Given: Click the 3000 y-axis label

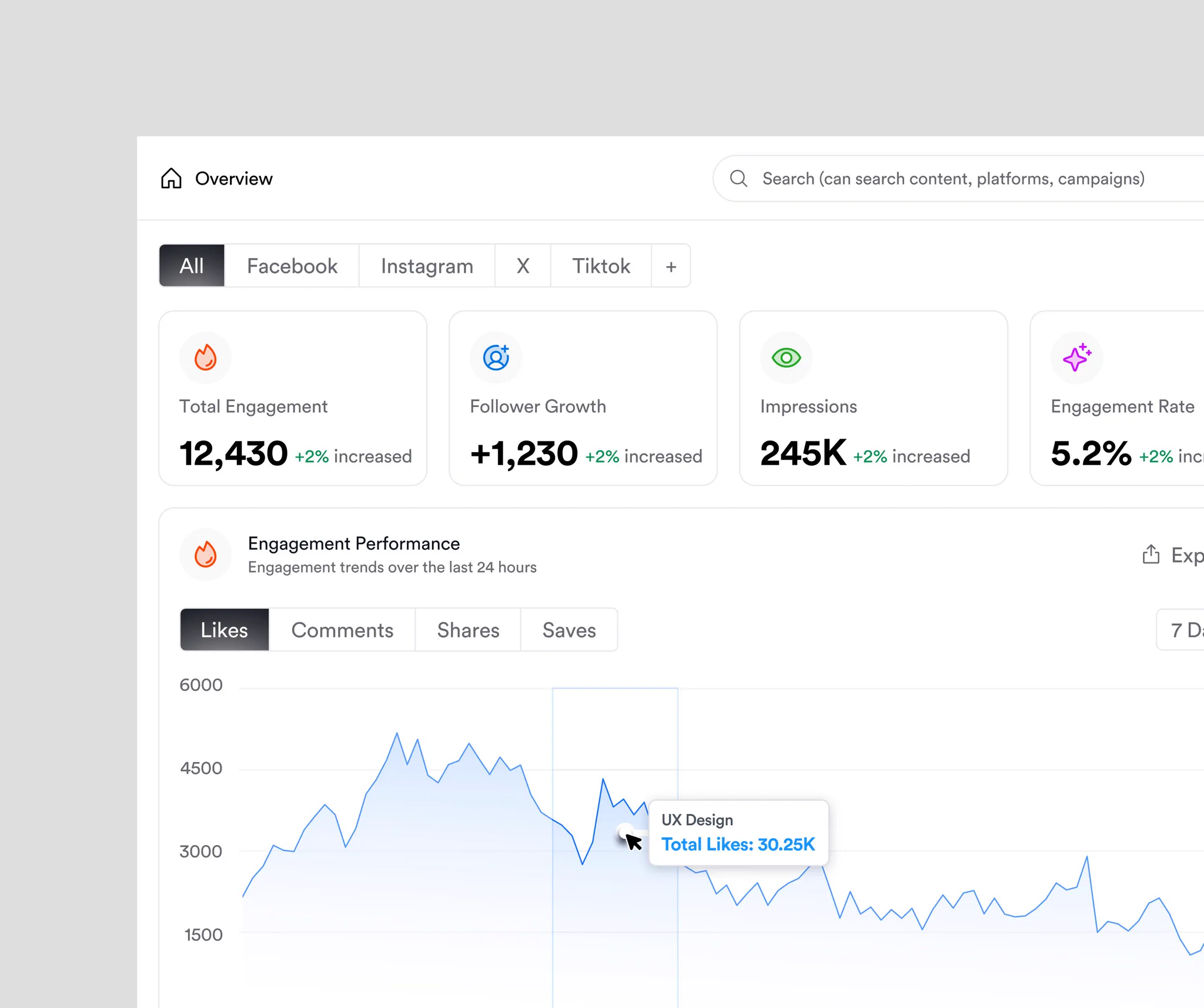Looking at the screenshot, I should (x=201, y=851).
